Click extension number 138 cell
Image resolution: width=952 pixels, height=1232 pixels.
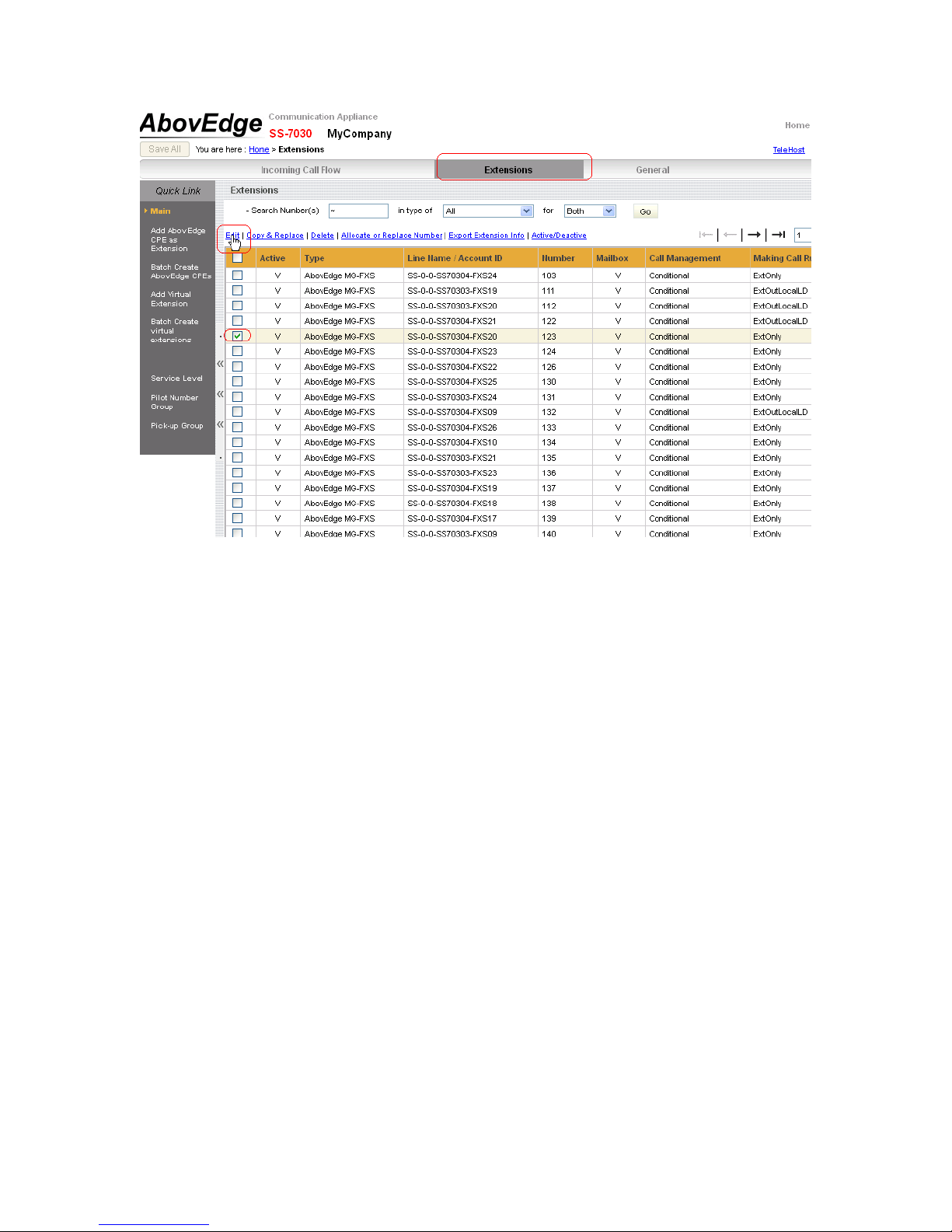click(549, 504)
